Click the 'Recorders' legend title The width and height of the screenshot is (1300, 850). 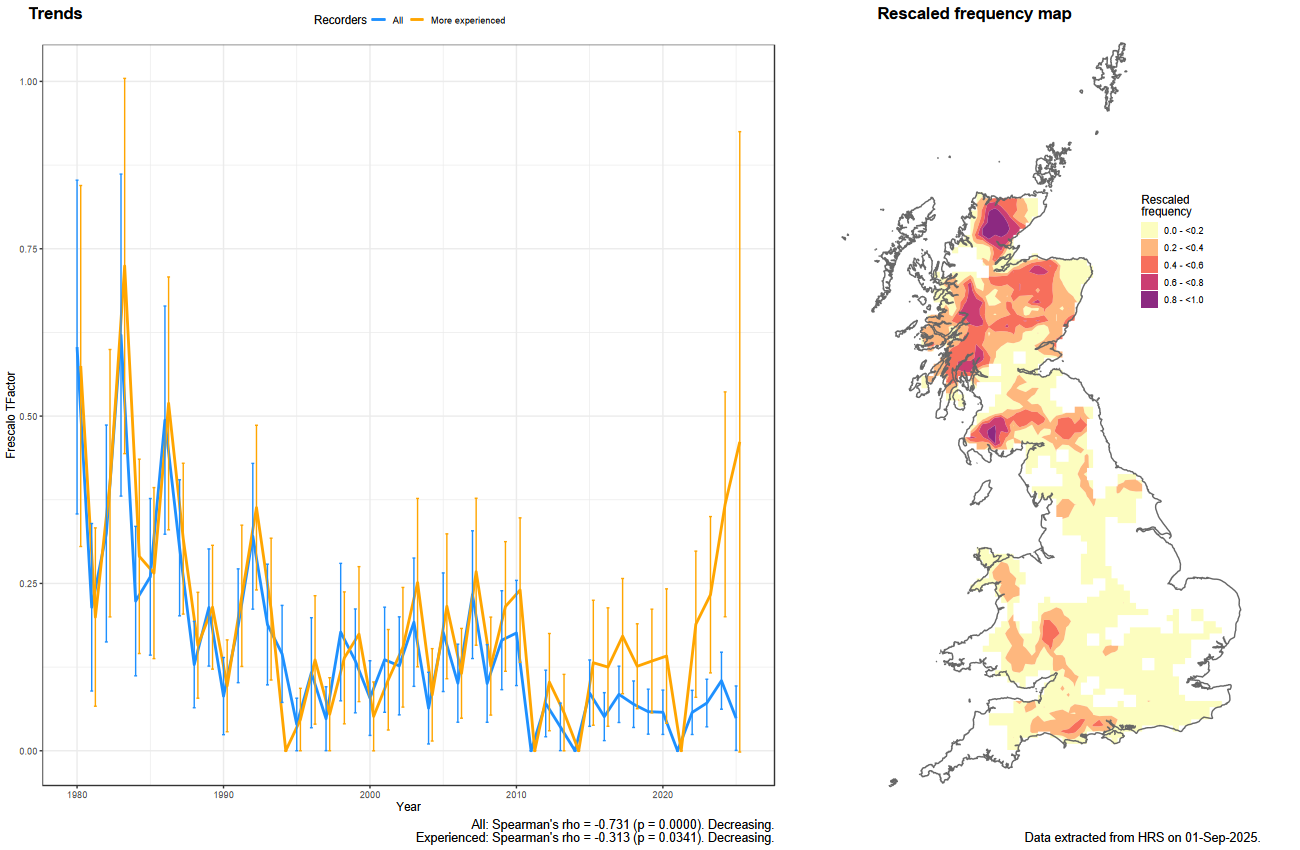340,20
